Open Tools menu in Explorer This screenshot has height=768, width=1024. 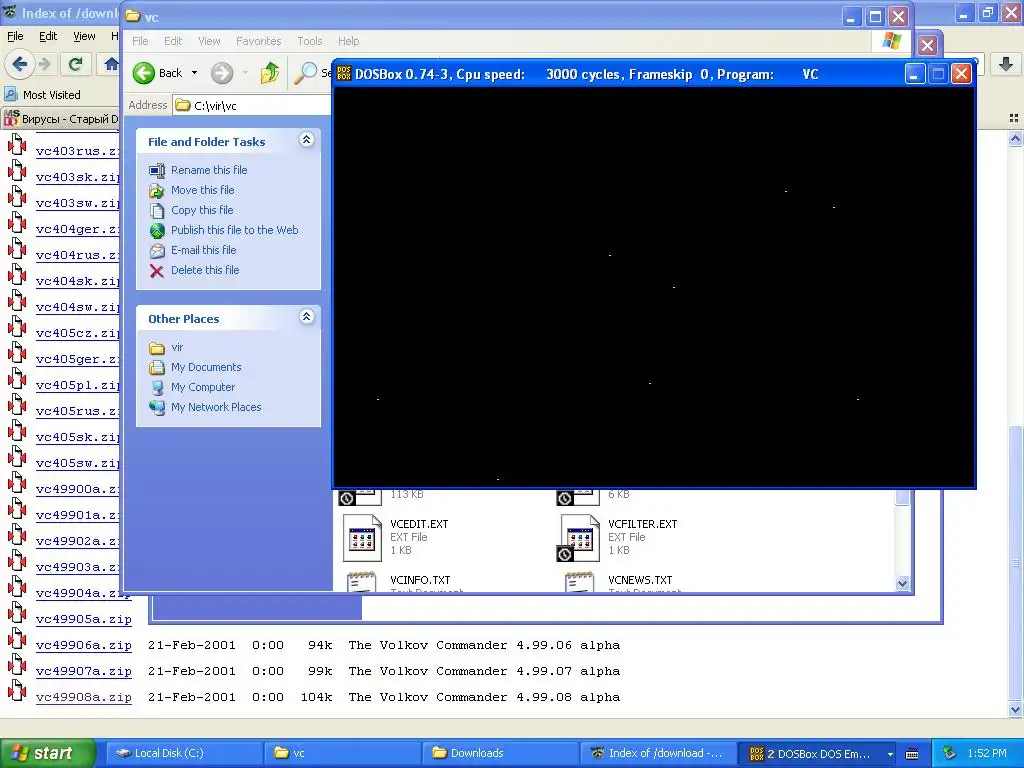click(310, 41)
